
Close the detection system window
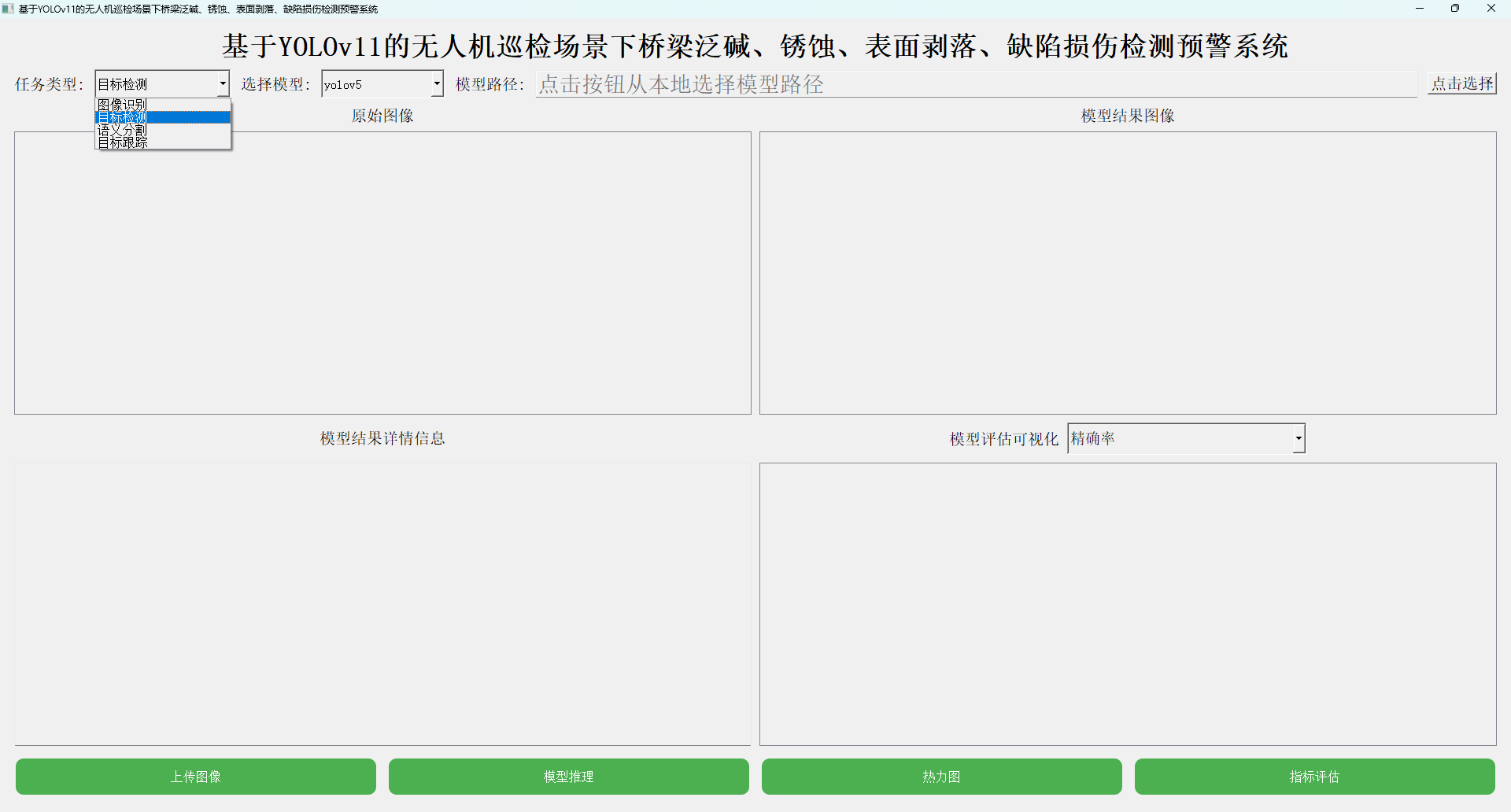coord(1491,9)
